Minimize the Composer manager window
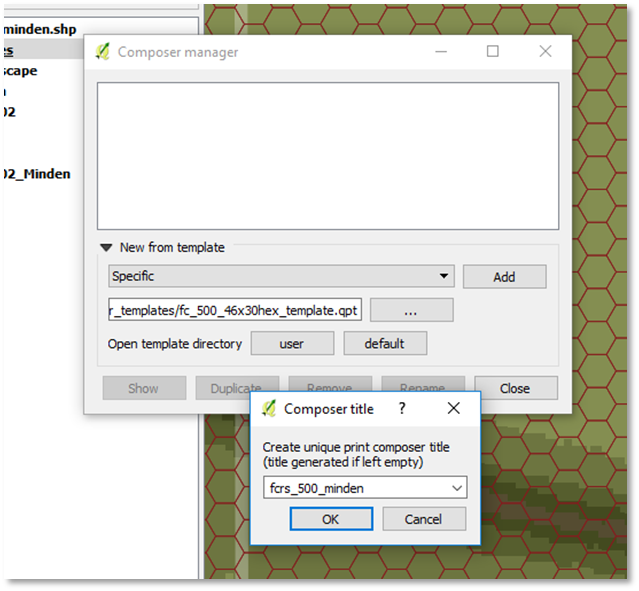The height and width of the screenshot is (591, 639). point(441,52)
